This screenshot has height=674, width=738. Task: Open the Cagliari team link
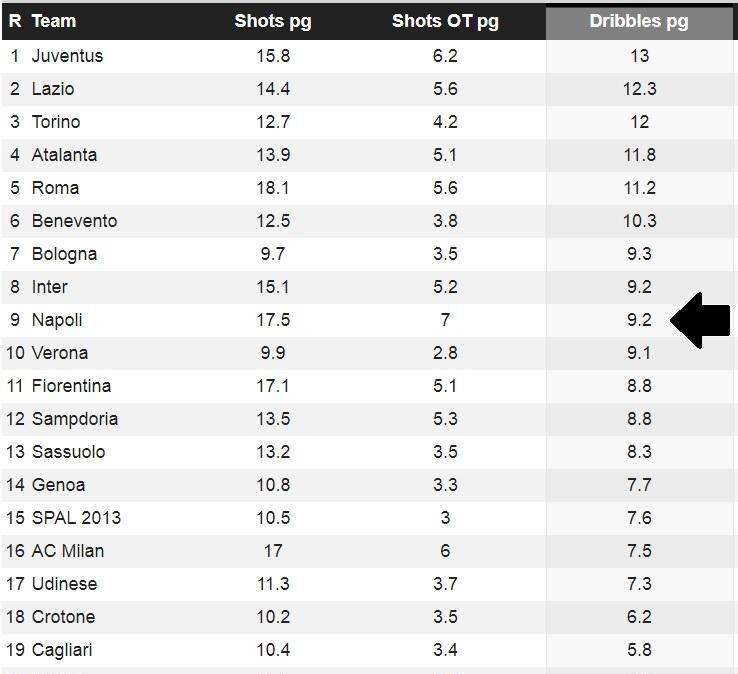(62, 650)
